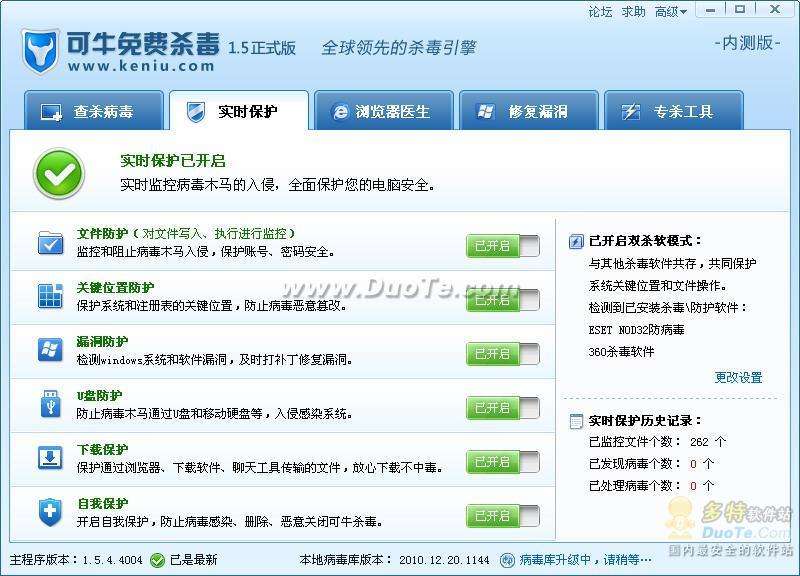This screenshot has height=576, width=800.
Task: Click the green checkmark status icon
Action: [59, 173]
